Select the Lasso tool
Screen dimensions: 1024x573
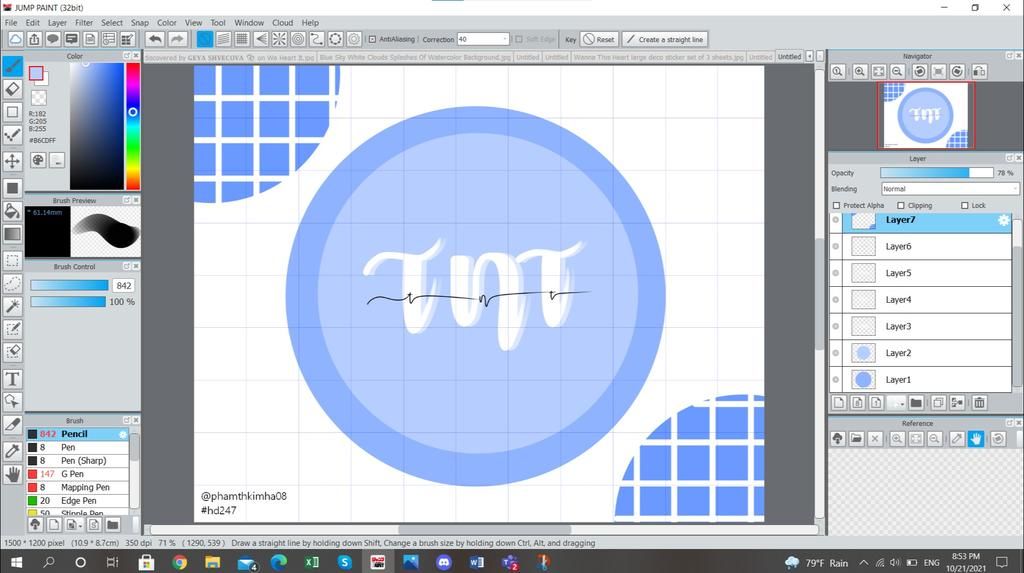(12, 283)
